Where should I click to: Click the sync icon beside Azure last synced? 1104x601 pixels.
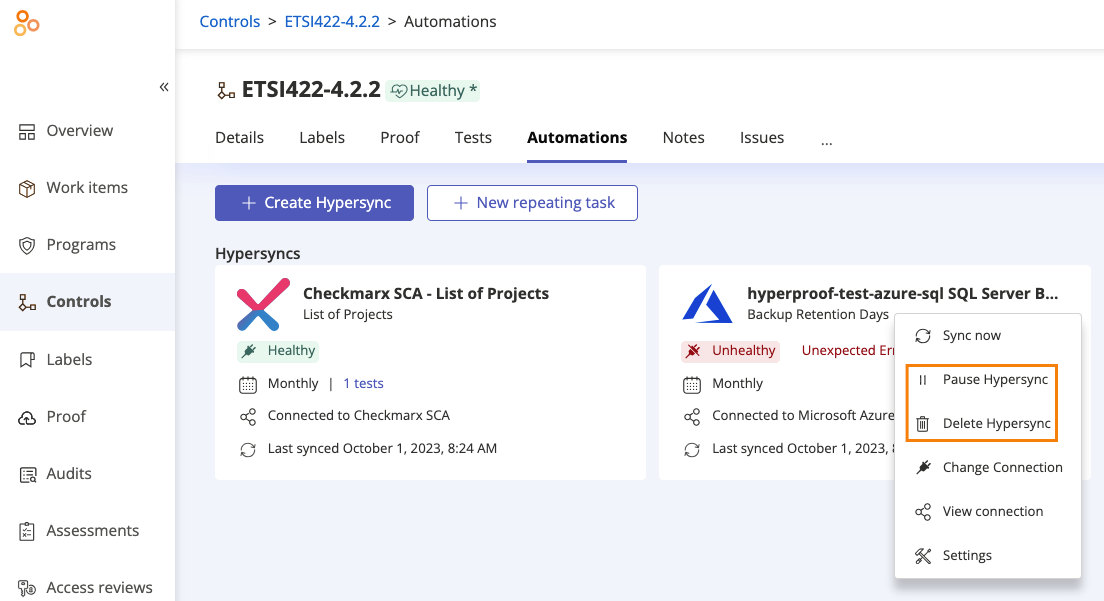point(692,450)
